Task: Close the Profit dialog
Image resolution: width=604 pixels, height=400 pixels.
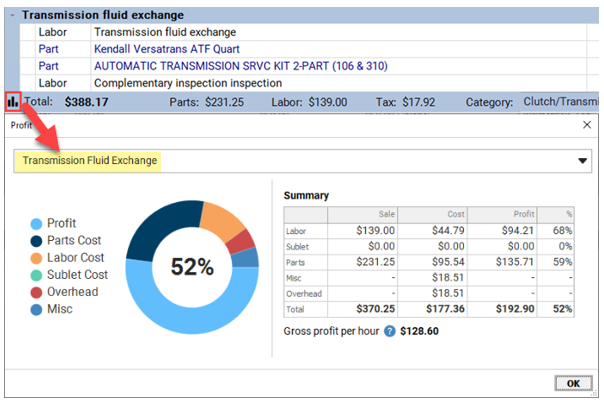Action: 587,125
